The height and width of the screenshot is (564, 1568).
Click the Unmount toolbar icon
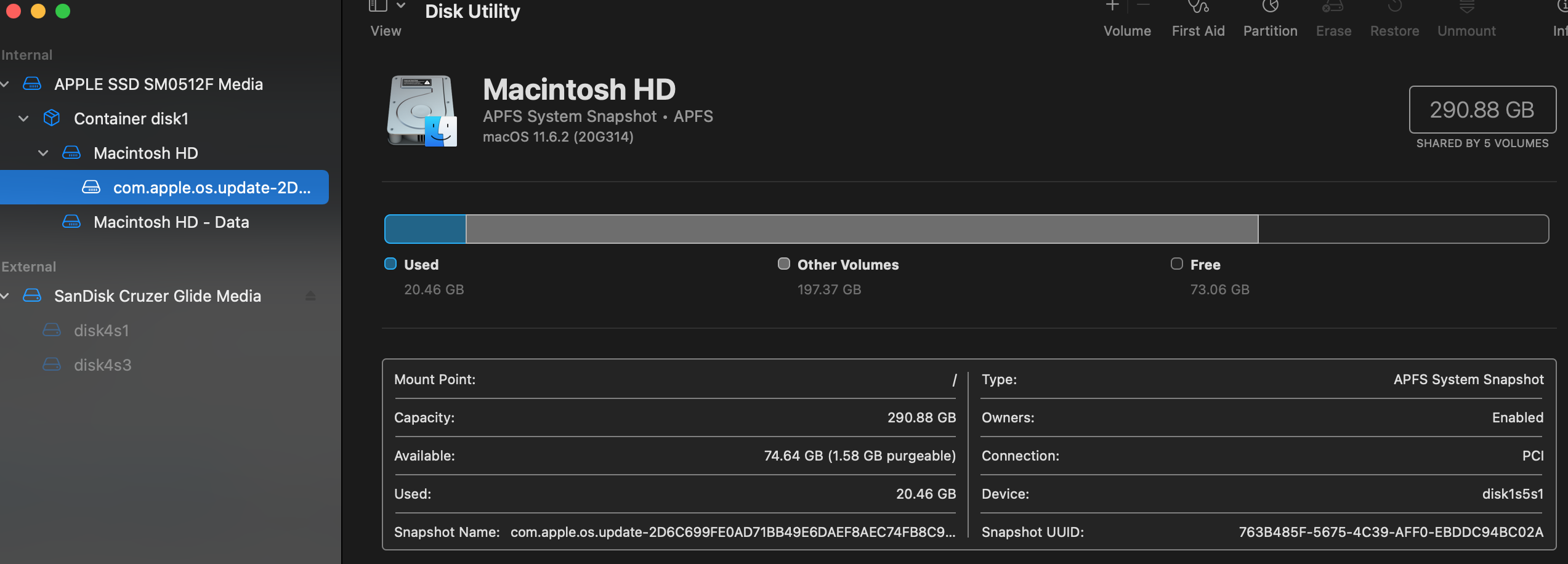(1467, 7)
